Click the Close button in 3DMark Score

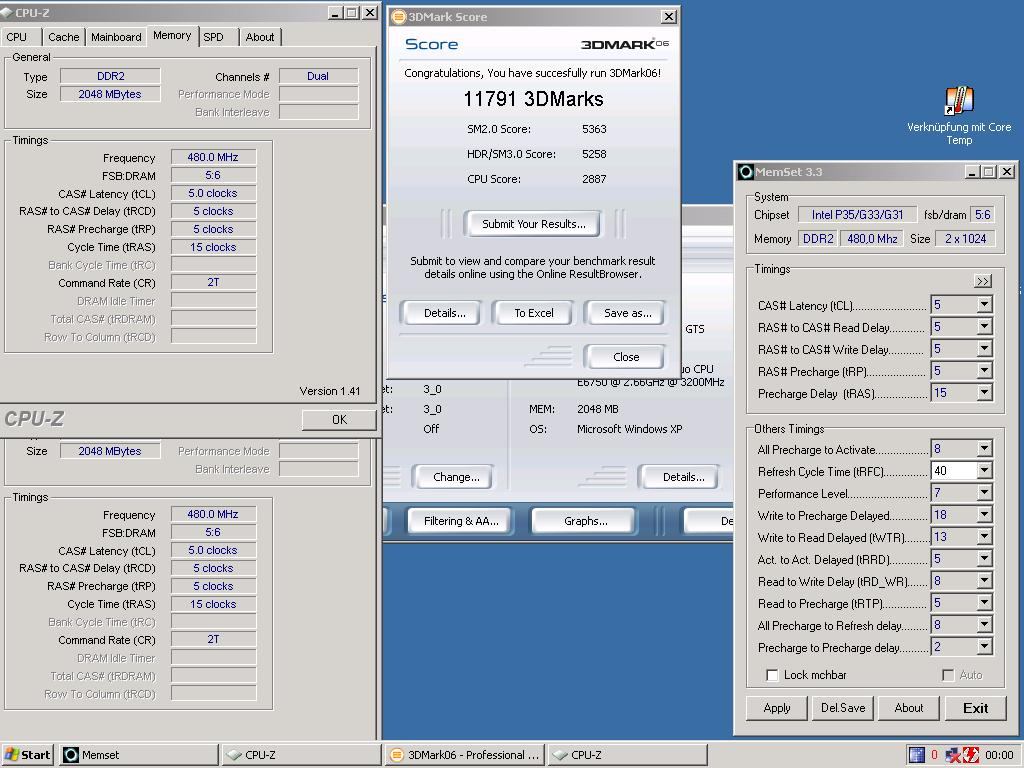point(626,357)
